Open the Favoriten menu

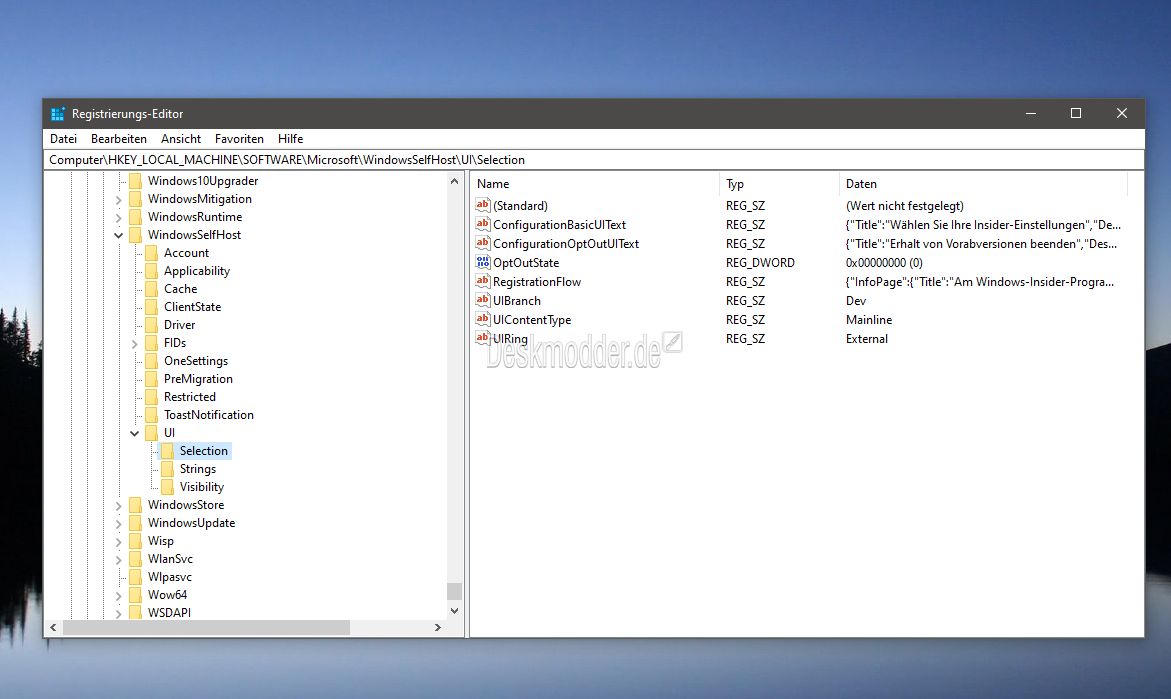click(239, 139)
